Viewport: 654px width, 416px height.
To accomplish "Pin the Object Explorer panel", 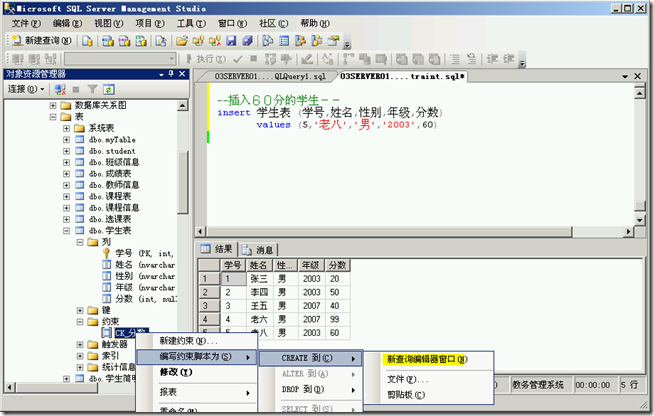I will tap(171, 74).
